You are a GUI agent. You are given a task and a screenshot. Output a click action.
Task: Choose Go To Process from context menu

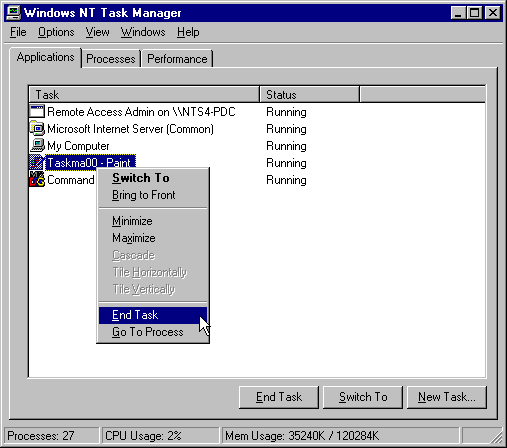coord(153,332)
